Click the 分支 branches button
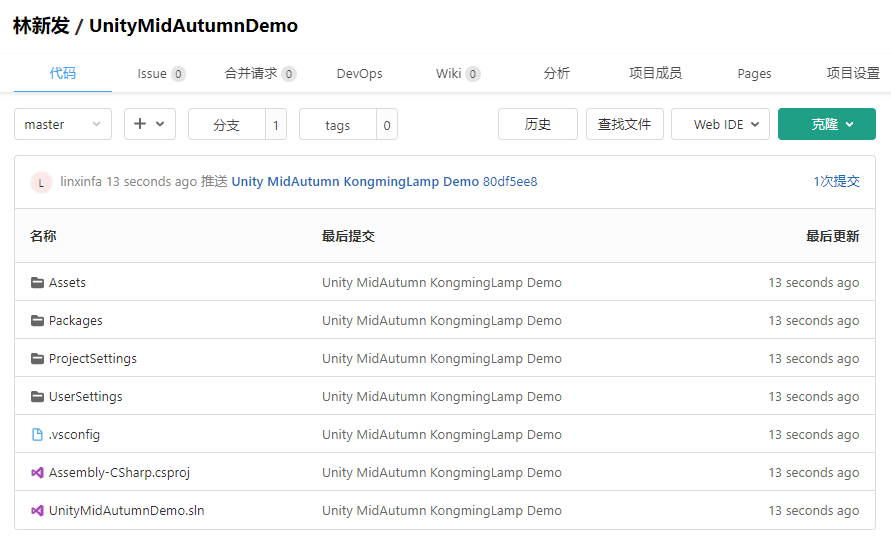891x543 pixels. (227, 124)
